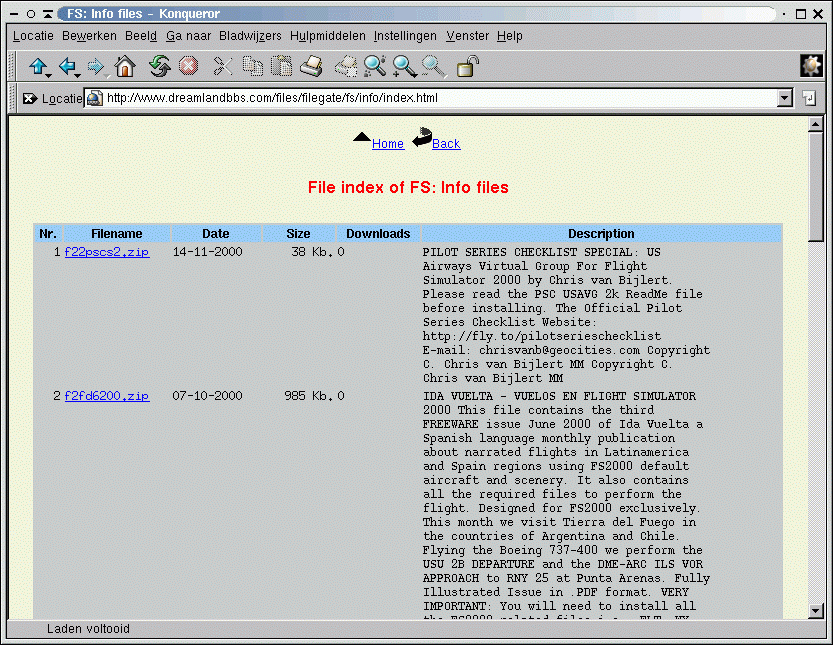
Task: Click the security padlock icon
Action: pos(466,67)
